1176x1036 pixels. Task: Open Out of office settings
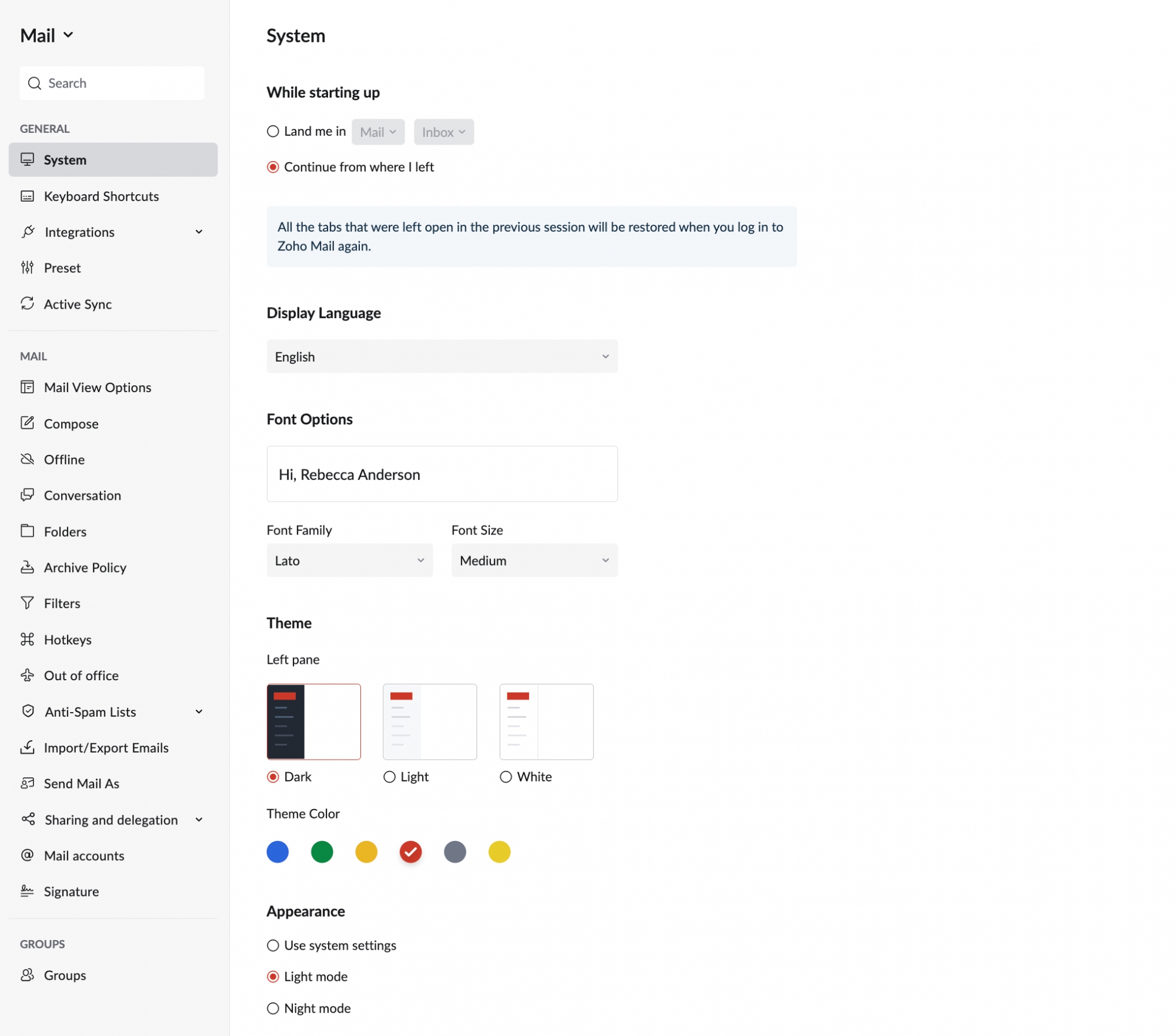[x=81, y=675]
